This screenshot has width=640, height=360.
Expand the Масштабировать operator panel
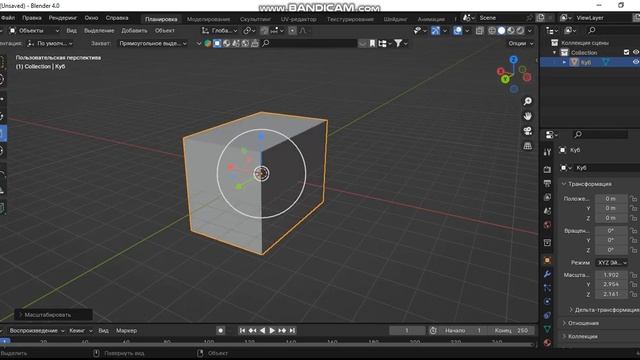[53, 315]
